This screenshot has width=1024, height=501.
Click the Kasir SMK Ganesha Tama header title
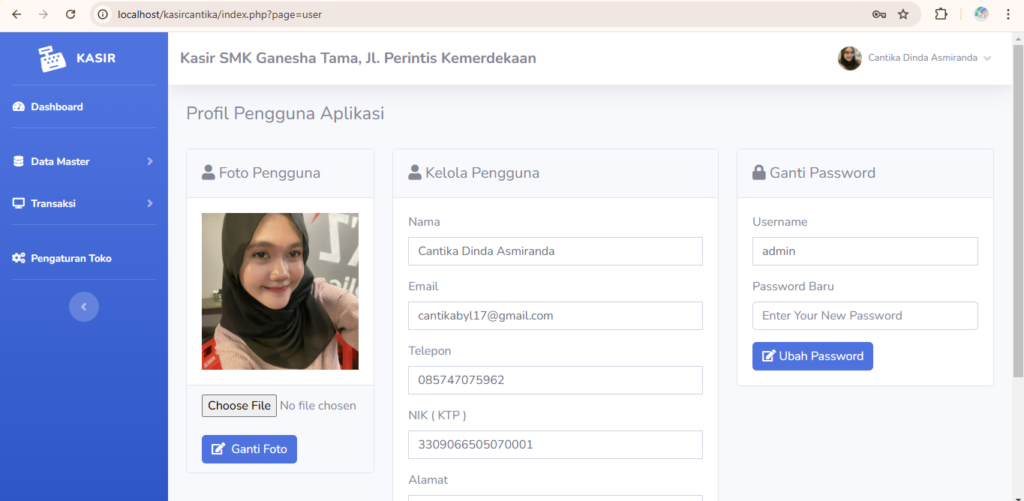pyautogui.click(x=358, y=58)
